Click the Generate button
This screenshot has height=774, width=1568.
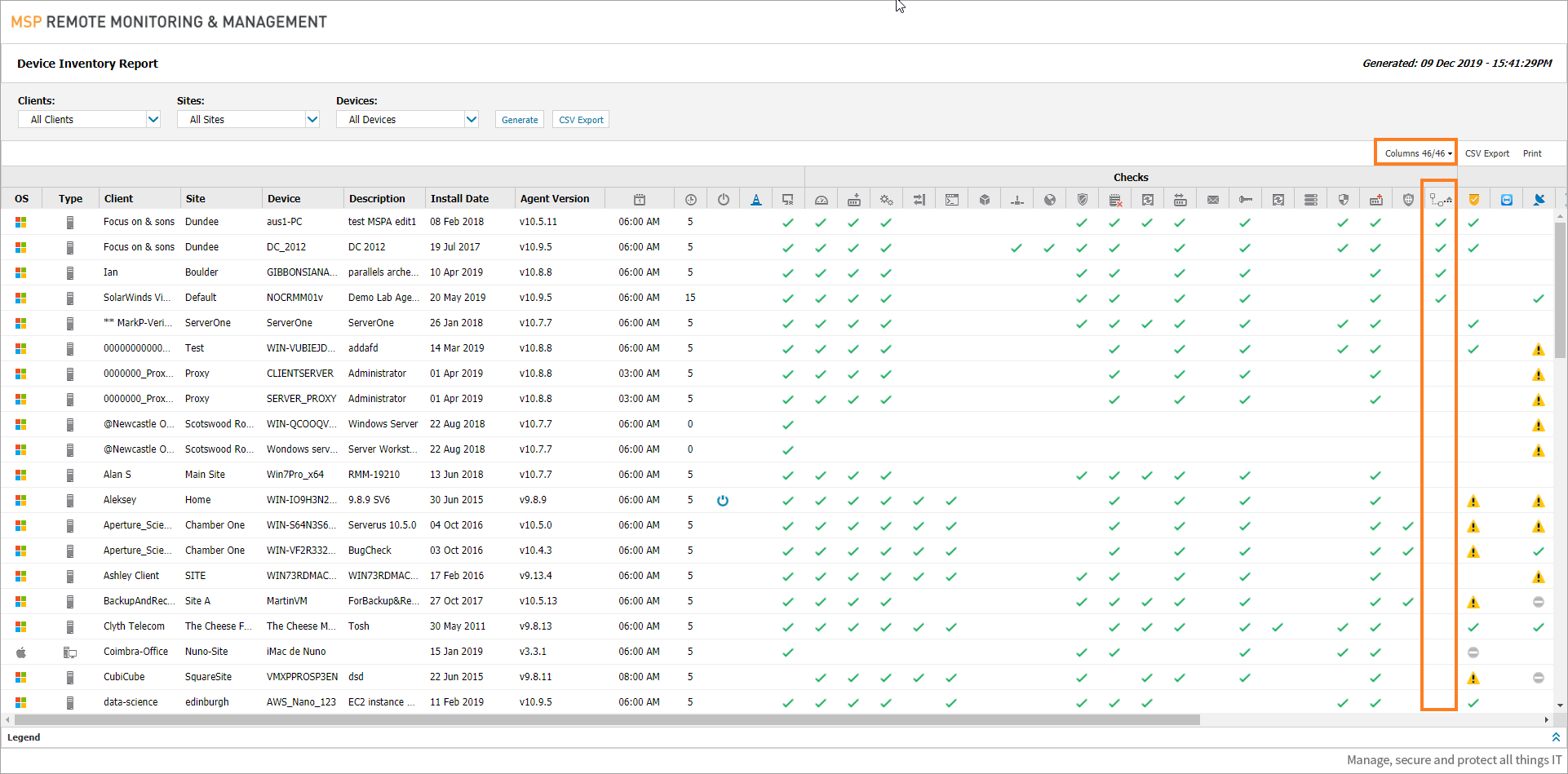tap(520, 120)
